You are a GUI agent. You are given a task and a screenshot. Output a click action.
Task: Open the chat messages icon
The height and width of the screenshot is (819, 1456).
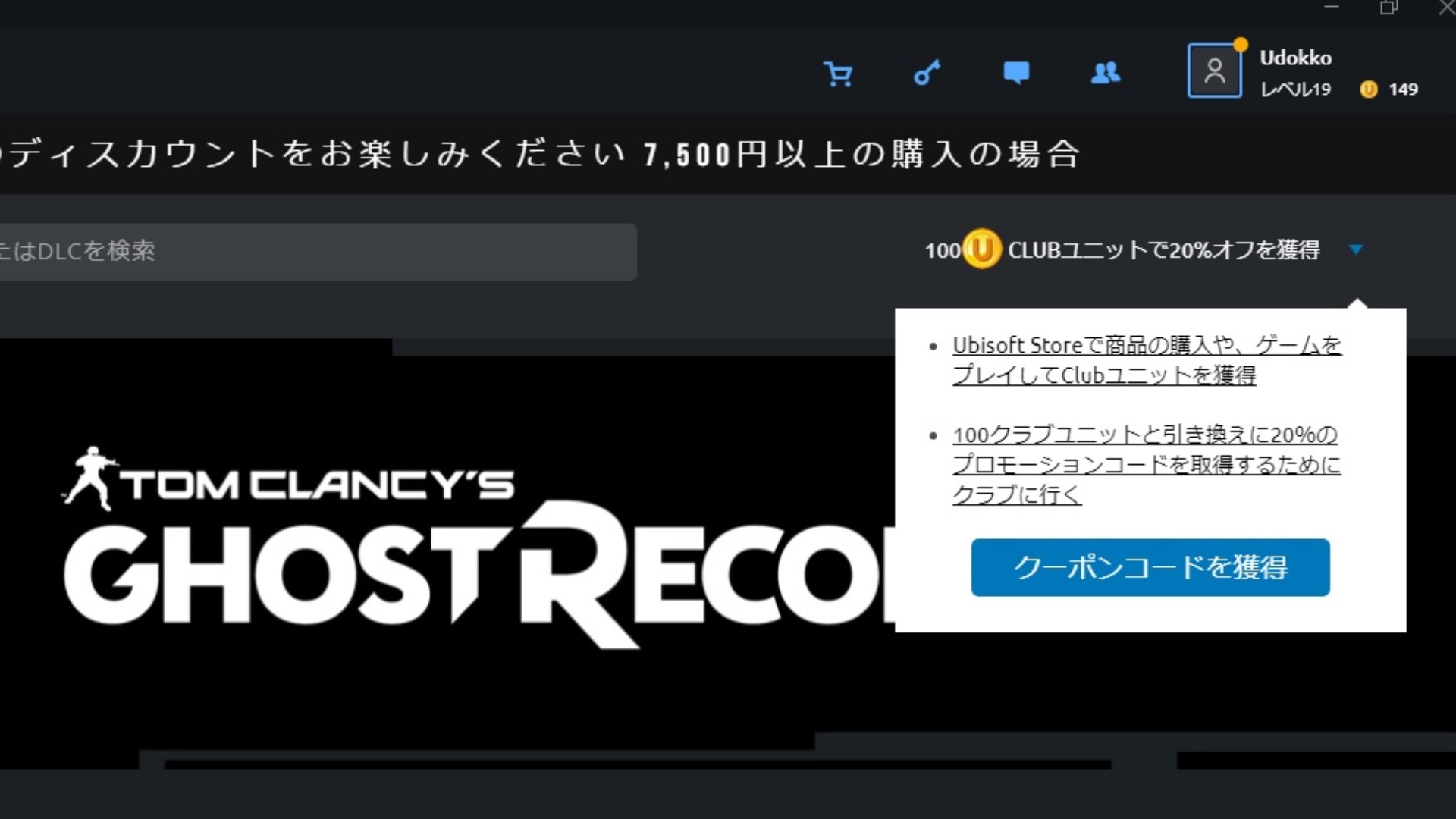click(x=1016, y=73)
